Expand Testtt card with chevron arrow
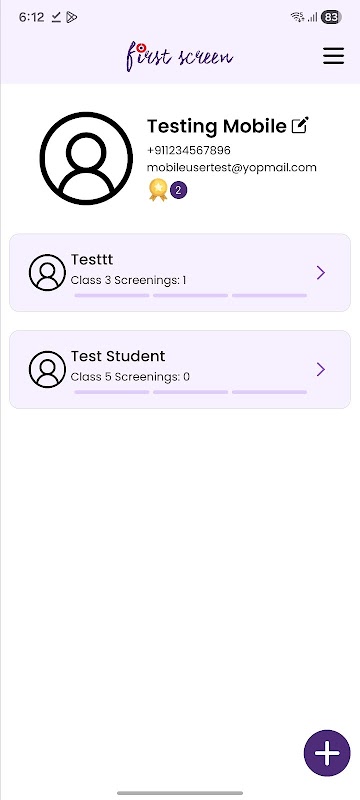Screen dimensions: 360x800 321,273
